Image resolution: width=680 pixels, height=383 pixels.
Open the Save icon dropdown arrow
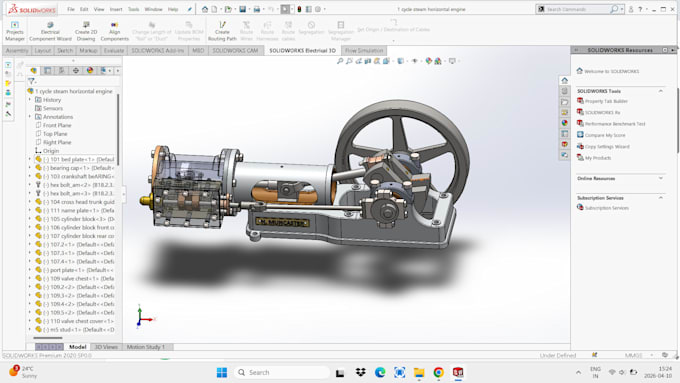[x=248, y=9]
